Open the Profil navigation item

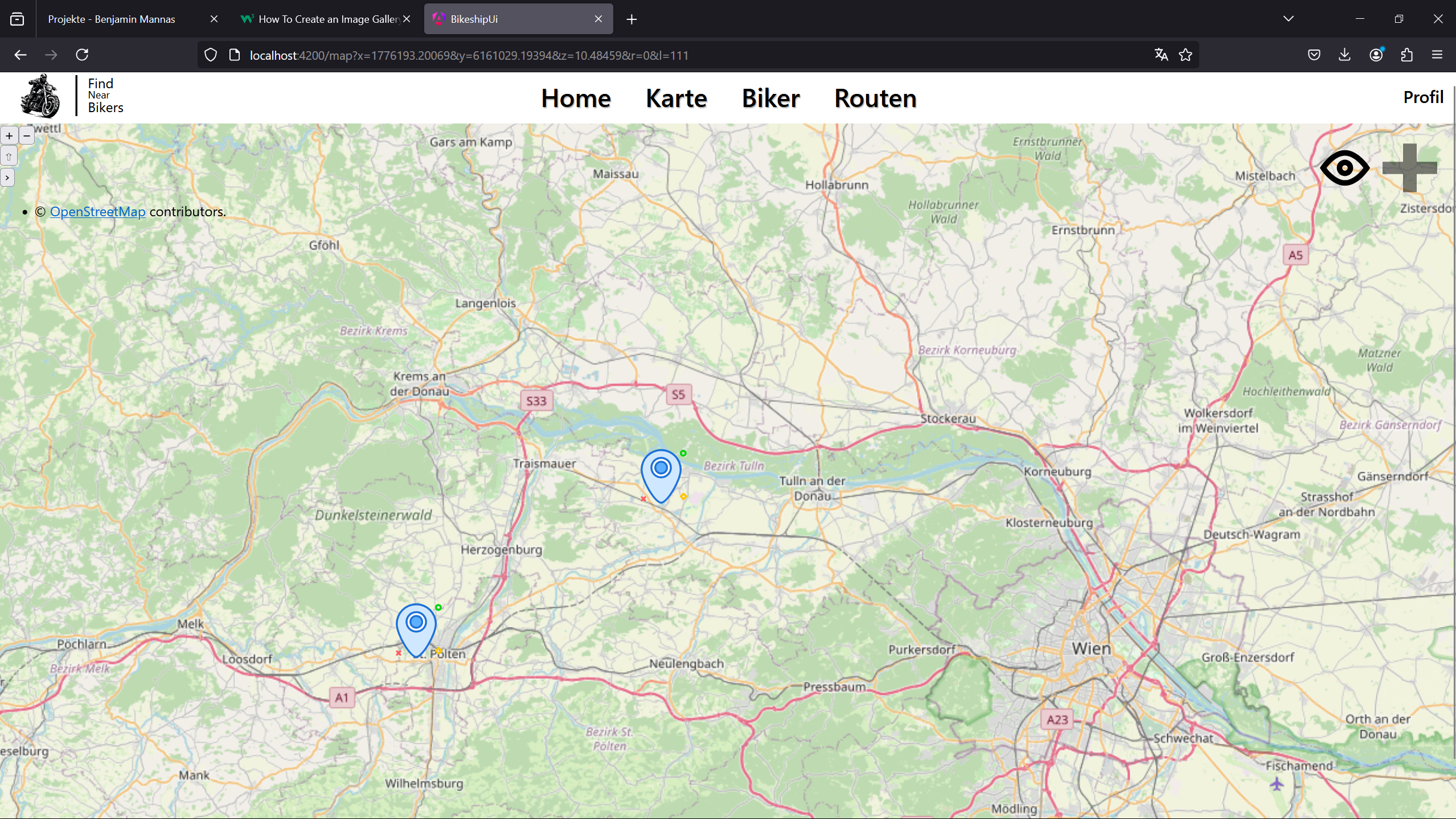(x=1423, y=96)
